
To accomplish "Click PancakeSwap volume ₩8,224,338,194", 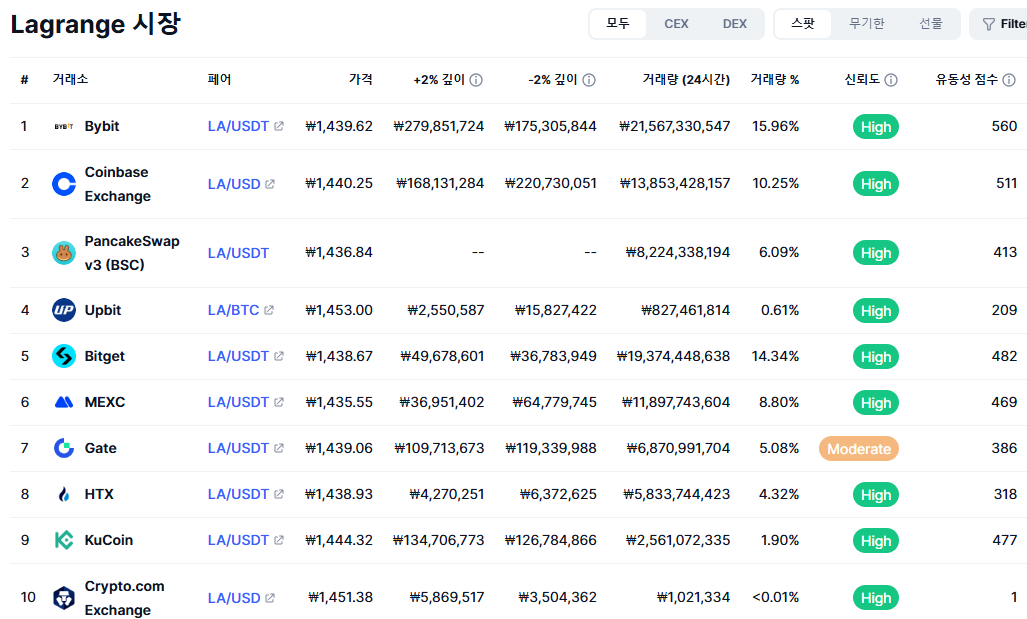I will pyautogui.click(x=678, y=252).
